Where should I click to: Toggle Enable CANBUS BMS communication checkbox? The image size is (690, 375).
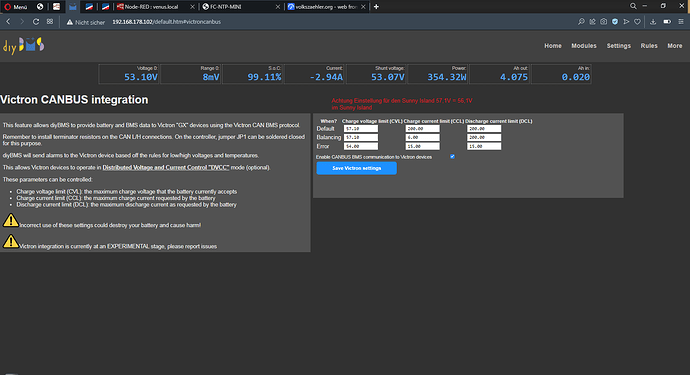pyautogui.click(x=452, y=157)
